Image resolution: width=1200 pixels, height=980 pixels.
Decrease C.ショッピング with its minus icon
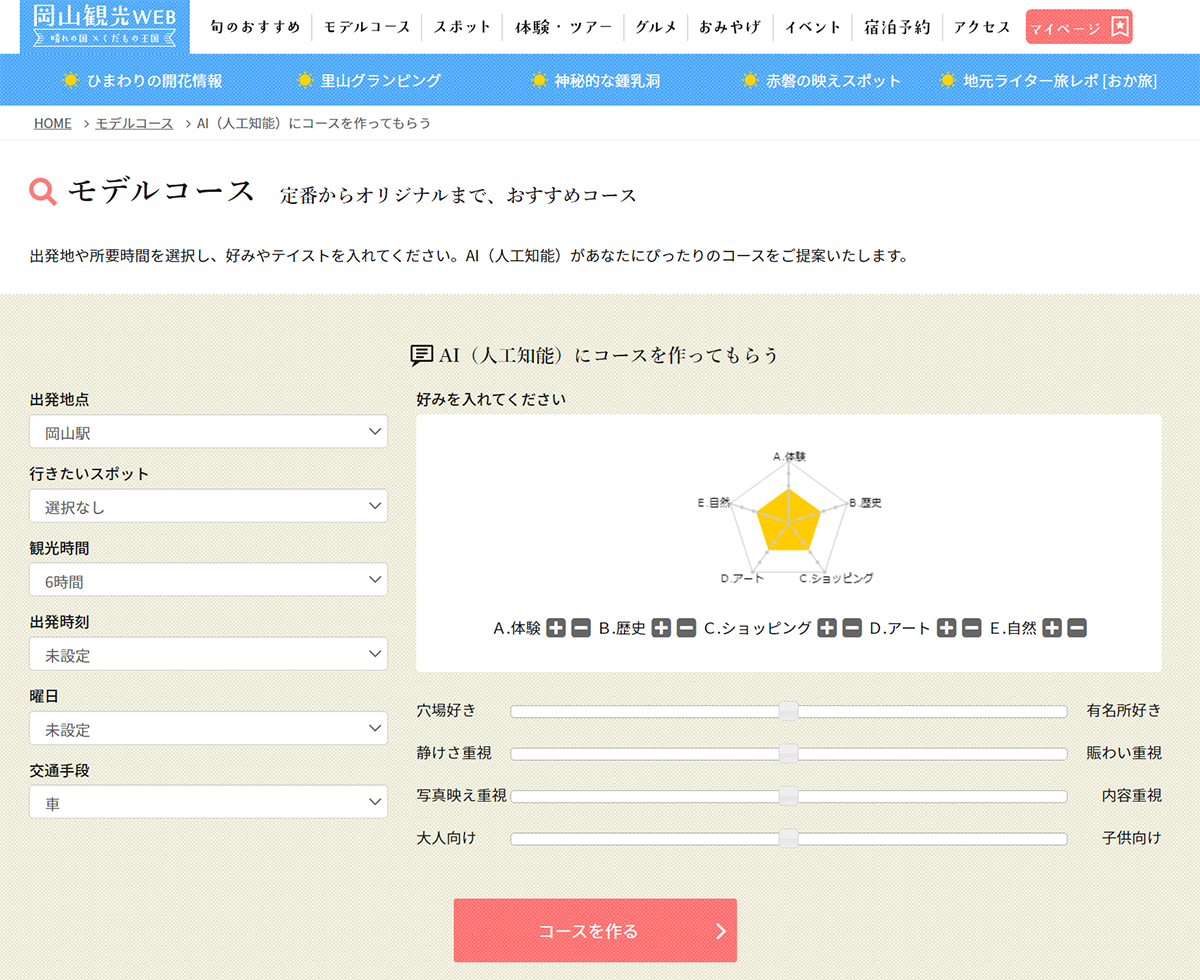852,628
